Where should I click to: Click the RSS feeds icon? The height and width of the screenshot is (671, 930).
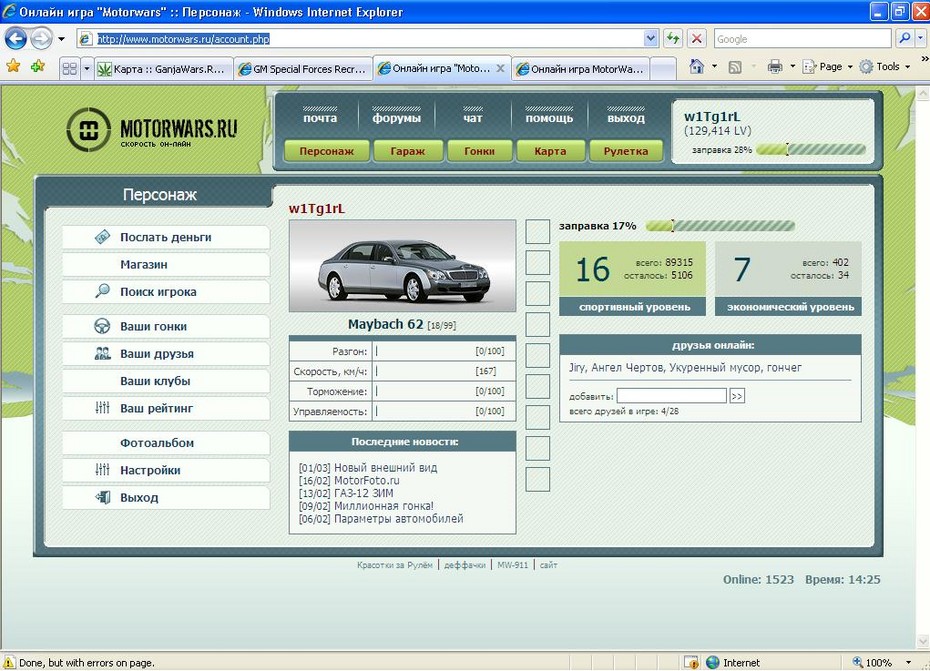coord(735,67)
